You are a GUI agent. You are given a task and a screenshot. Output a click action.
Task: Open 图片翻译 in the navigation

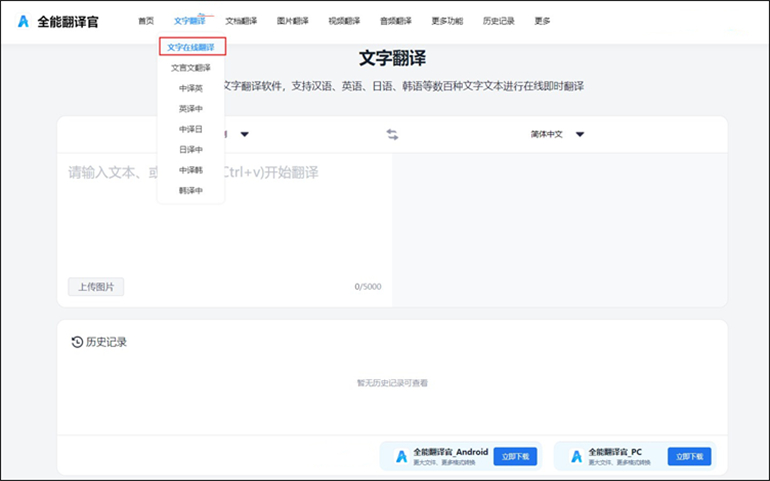click(293, 21)
